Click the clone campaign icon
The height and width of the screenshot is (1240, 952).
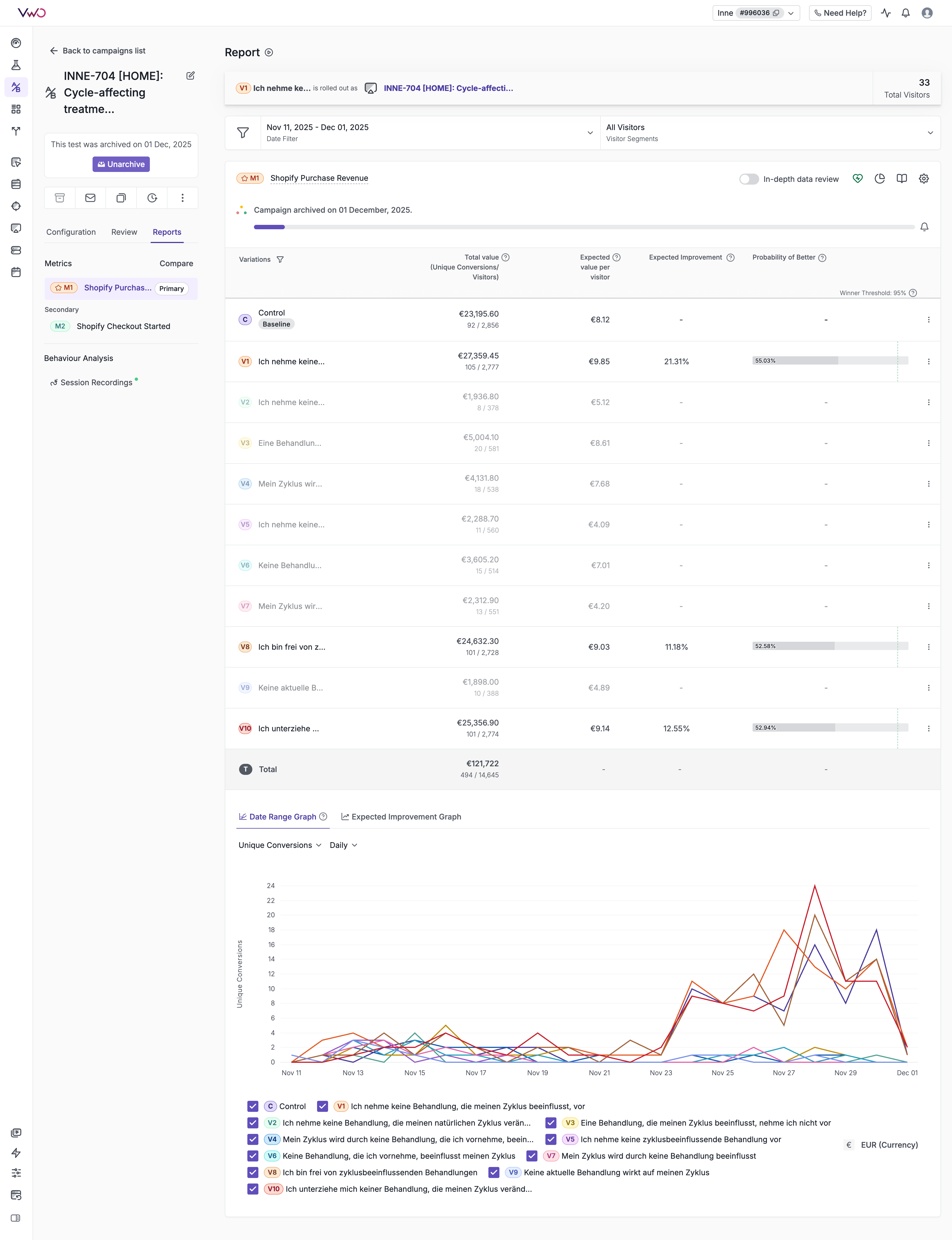pos(121,198)
